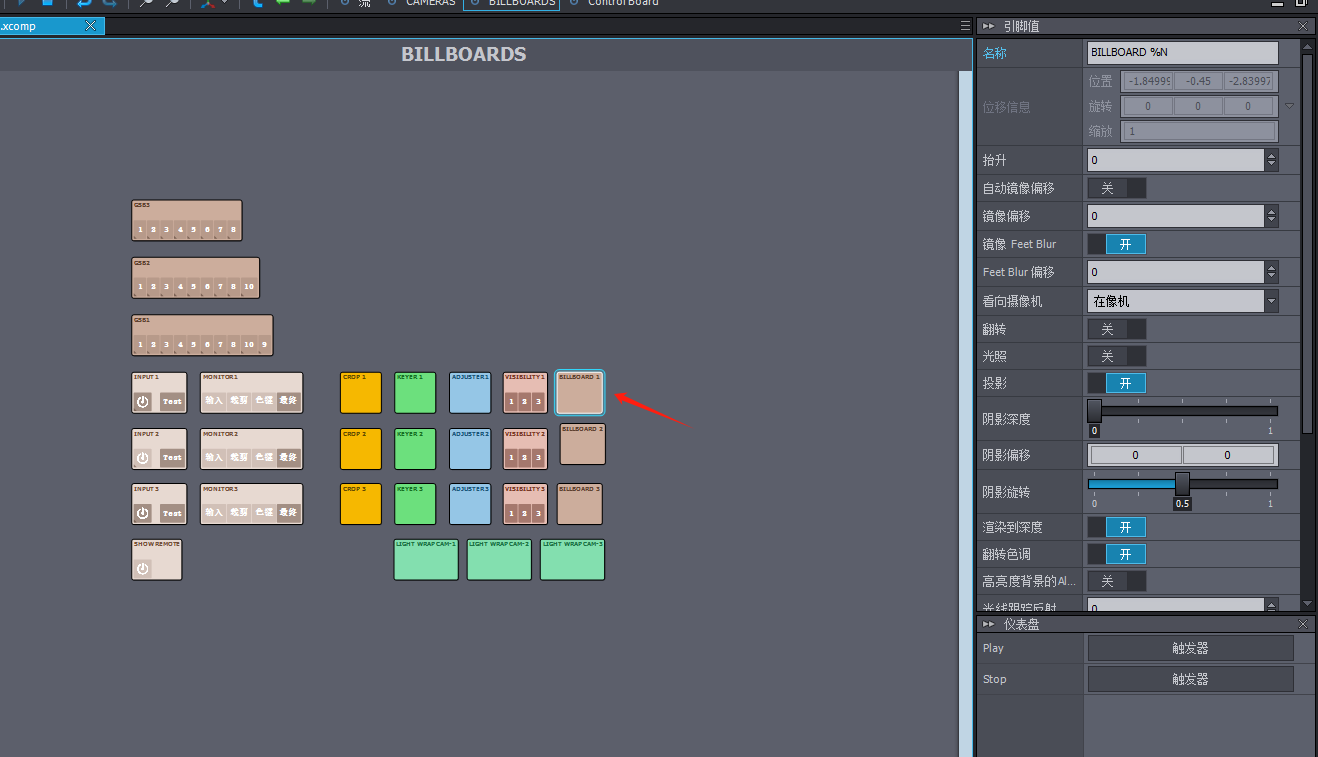
Task: Collapse the 仪表盘 panel using its arrow icon
Action: click(989, 624)
